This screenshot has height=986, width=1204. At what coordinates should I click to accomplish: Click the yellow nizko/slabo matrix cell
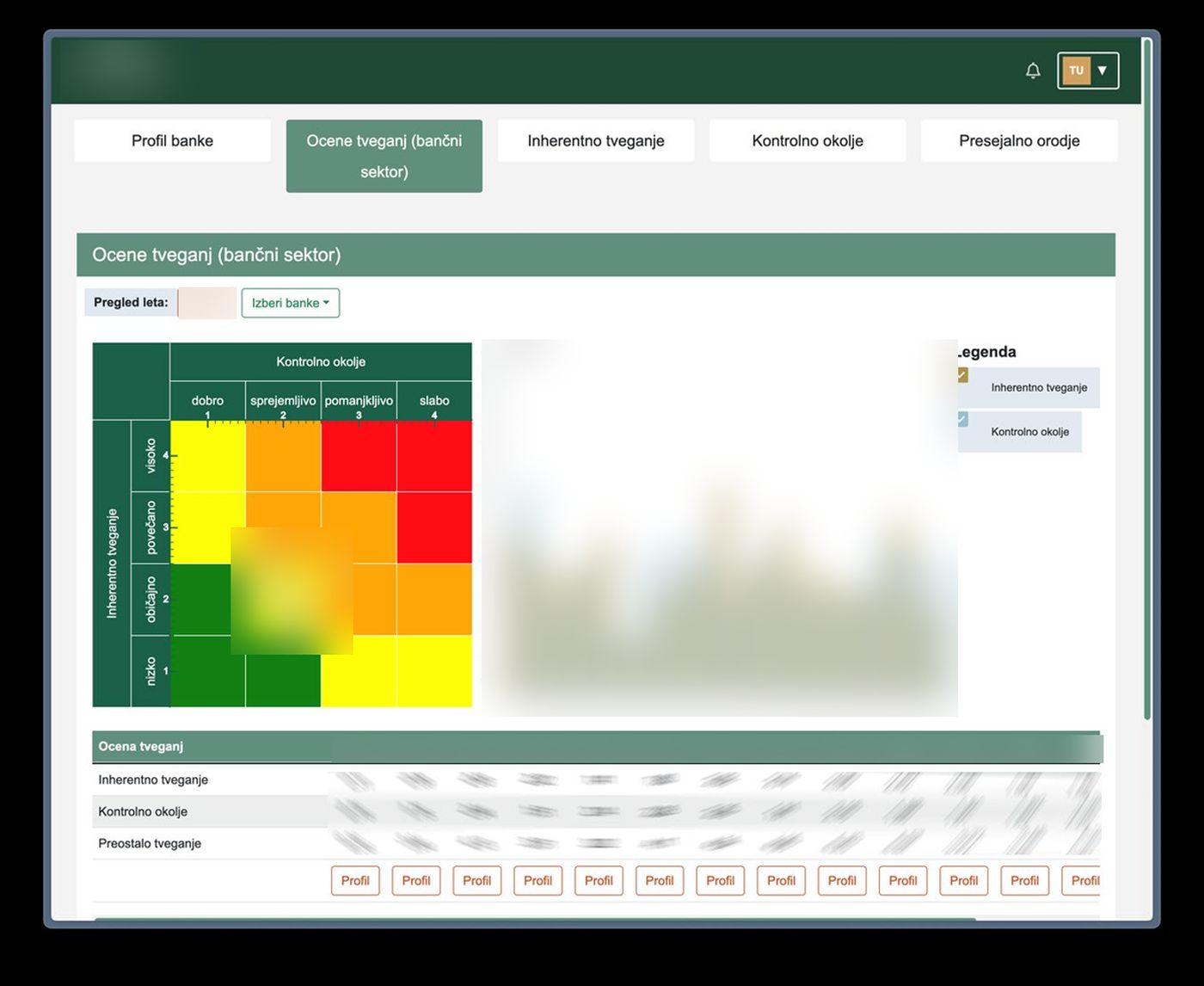pyautogui.click(x=434, y=671)
